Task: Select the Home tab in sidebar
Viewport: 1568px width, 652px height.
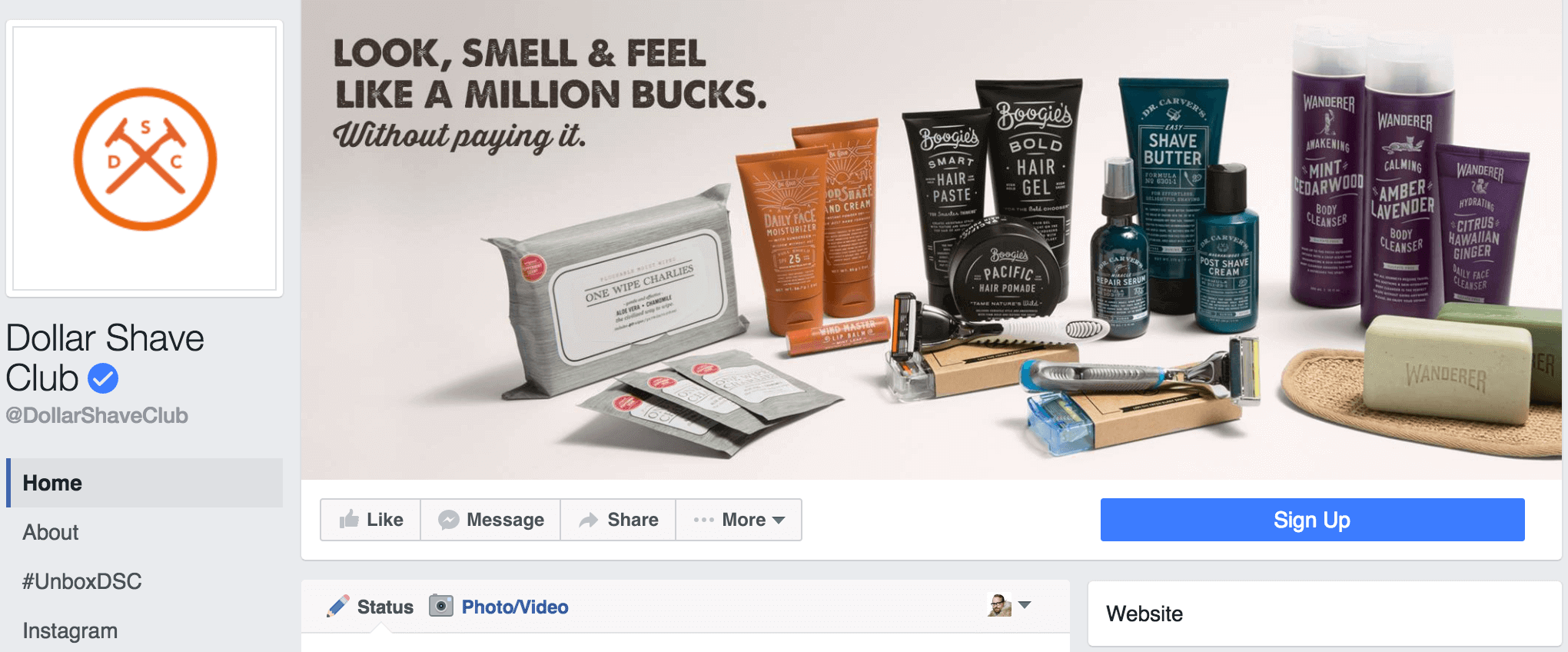Action: point(145,483)
